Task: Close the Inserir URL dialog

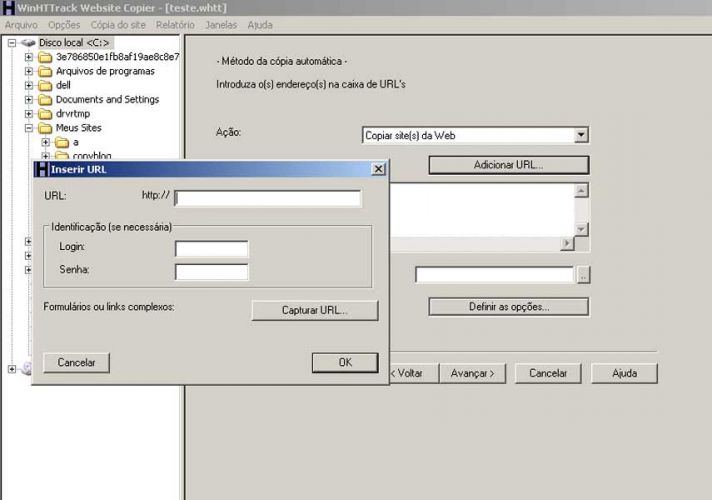Action: click(378, 169)
